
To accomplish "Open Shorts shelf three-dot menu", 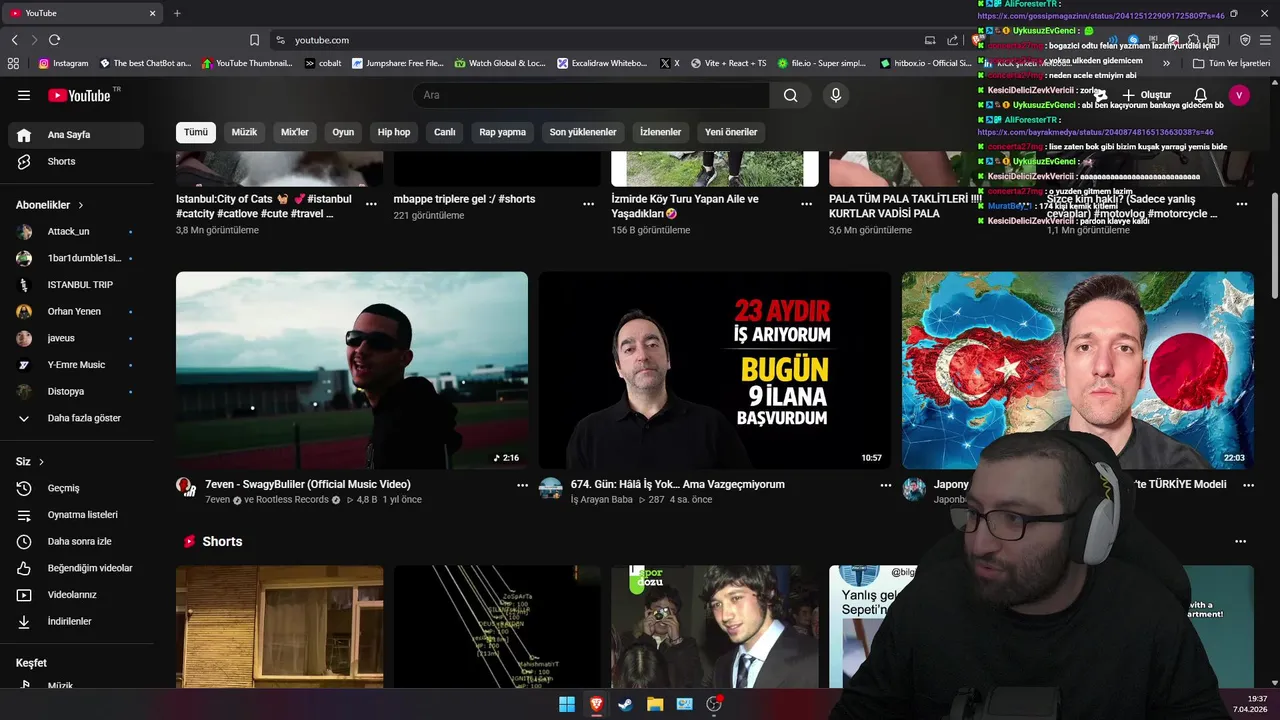I will pyautogui.click(x=1241, y=541).
